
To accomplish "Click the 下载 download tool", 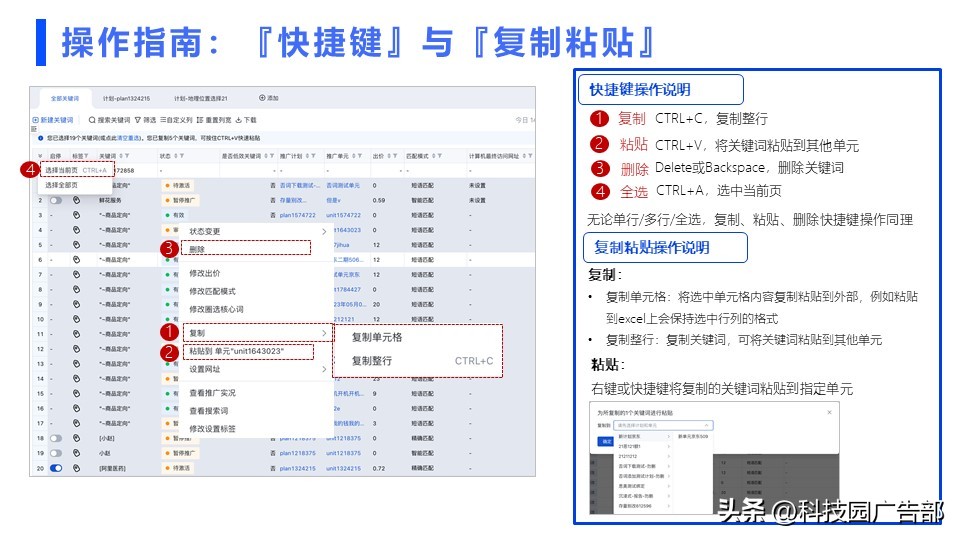I will click(x=246, y=120).
